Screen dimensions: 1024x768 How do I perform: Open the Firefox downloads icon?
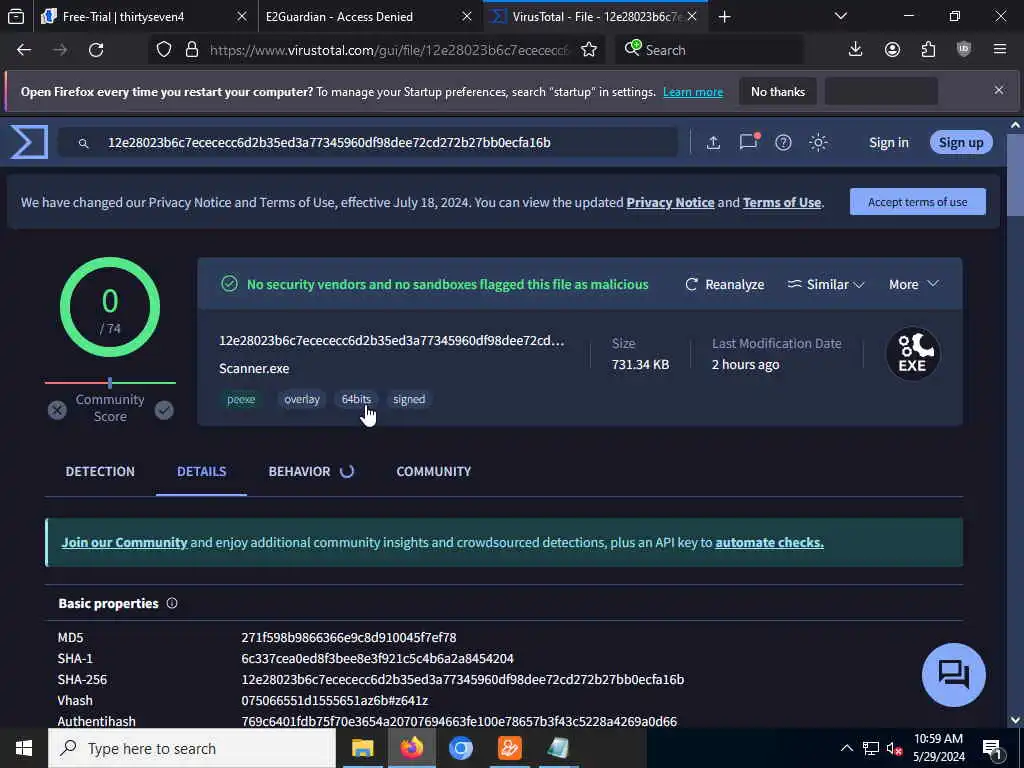pyautogui.click(x=856, y=50)
